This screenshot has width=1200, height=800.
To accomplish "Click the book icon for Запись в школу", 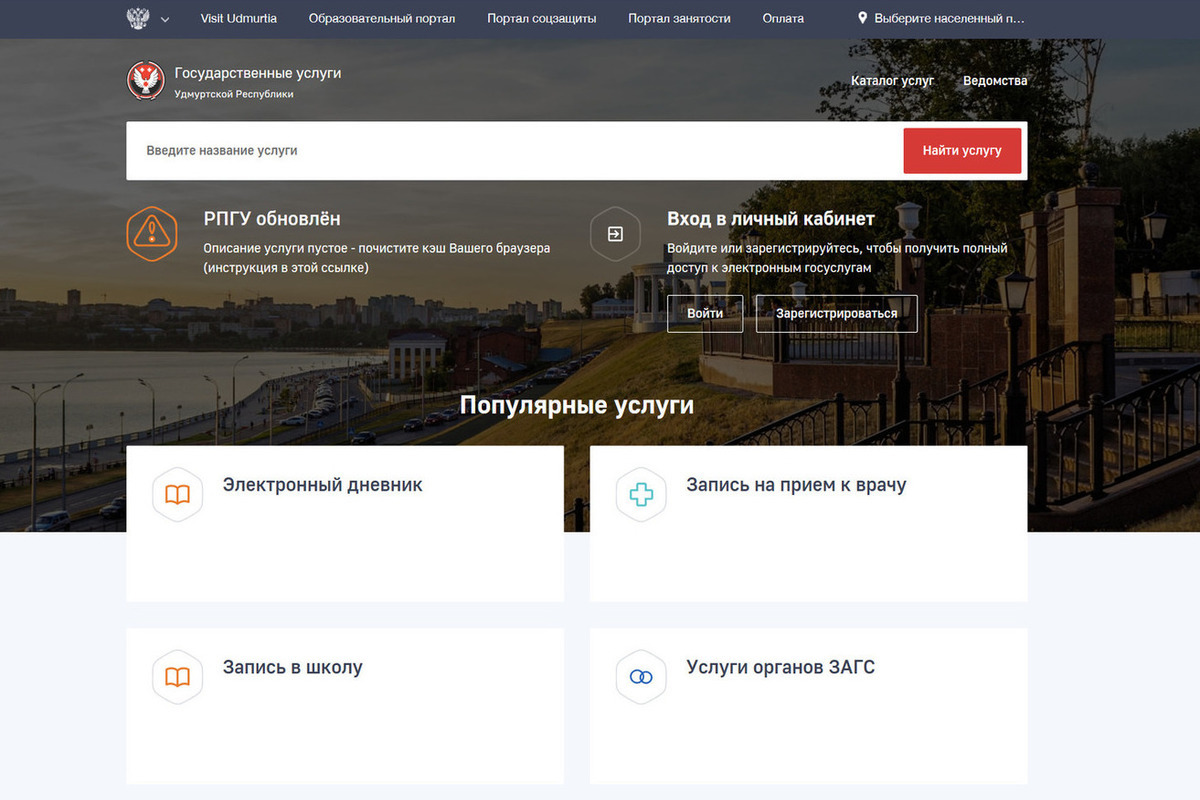I will coord(177,677).
